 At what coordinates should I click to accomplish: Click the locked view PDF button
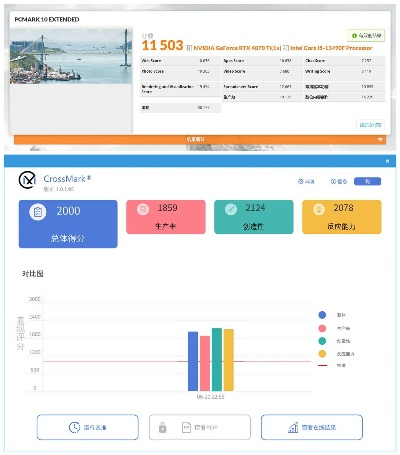click(x=200, y=427)
